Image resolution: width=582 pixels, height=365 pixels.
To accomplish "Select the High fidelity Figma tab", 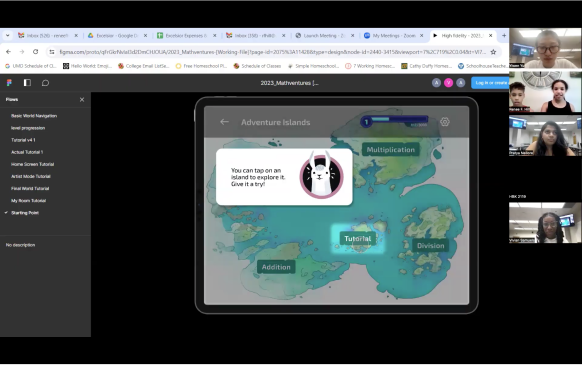I will [462, 36].
